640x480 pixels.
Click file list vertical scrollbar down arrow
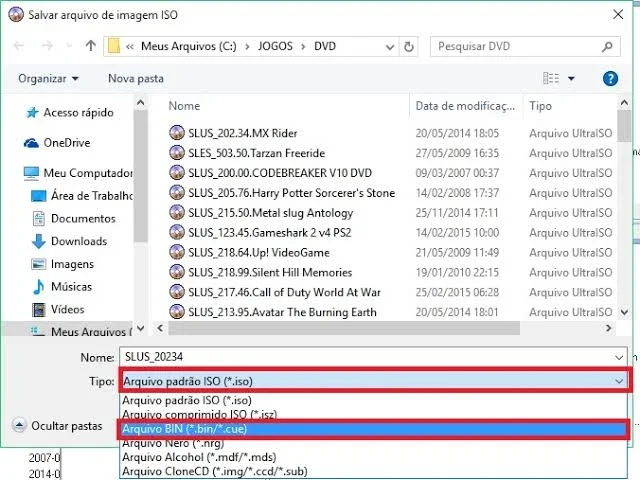coord(624,312)
